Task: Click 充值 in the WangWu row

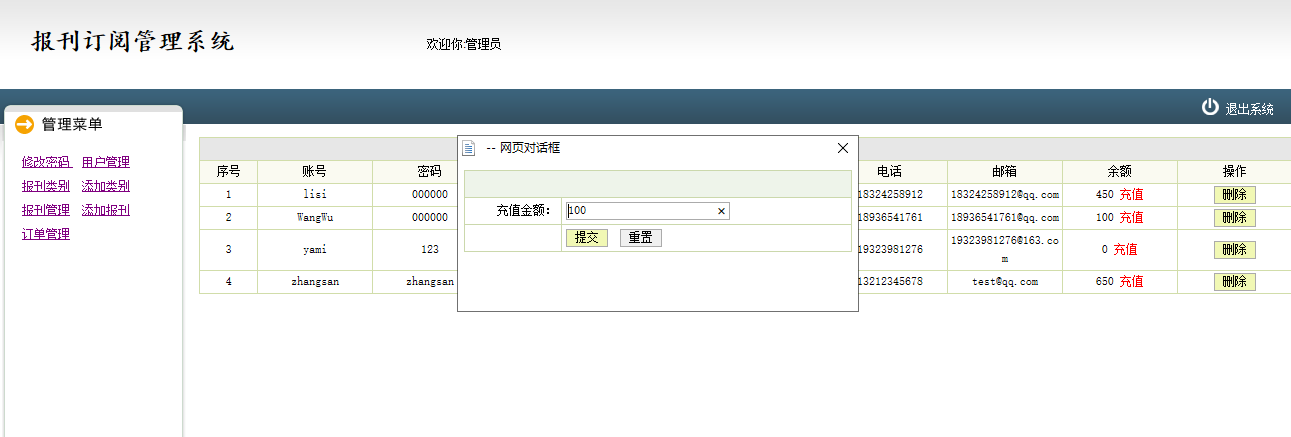Action: tap(1131, 217)
